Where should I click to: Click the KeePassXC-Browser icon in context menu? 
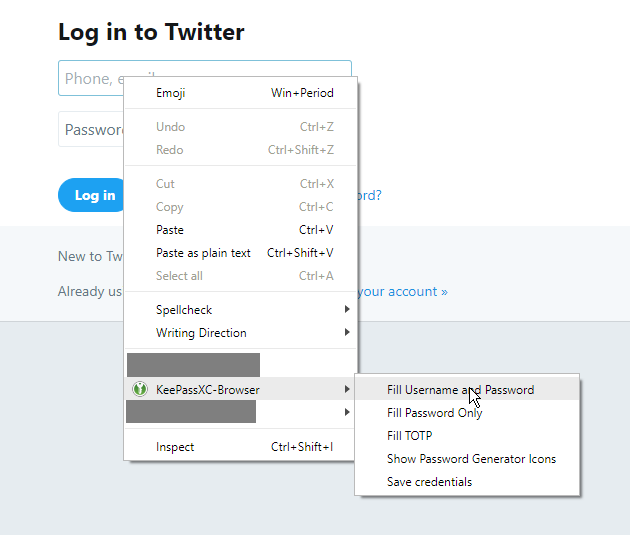click(140, 389)
